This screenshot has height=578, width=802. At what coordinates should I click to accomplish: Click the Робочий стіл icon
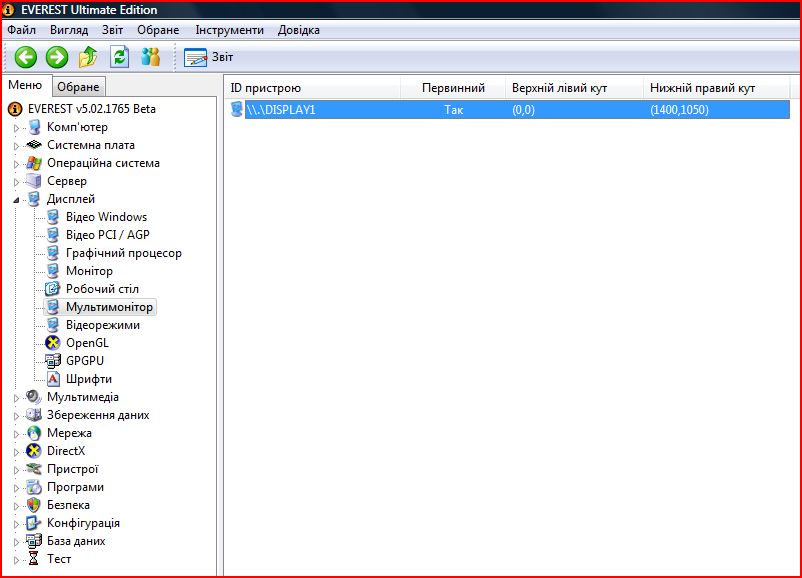[x=53, y=289]
